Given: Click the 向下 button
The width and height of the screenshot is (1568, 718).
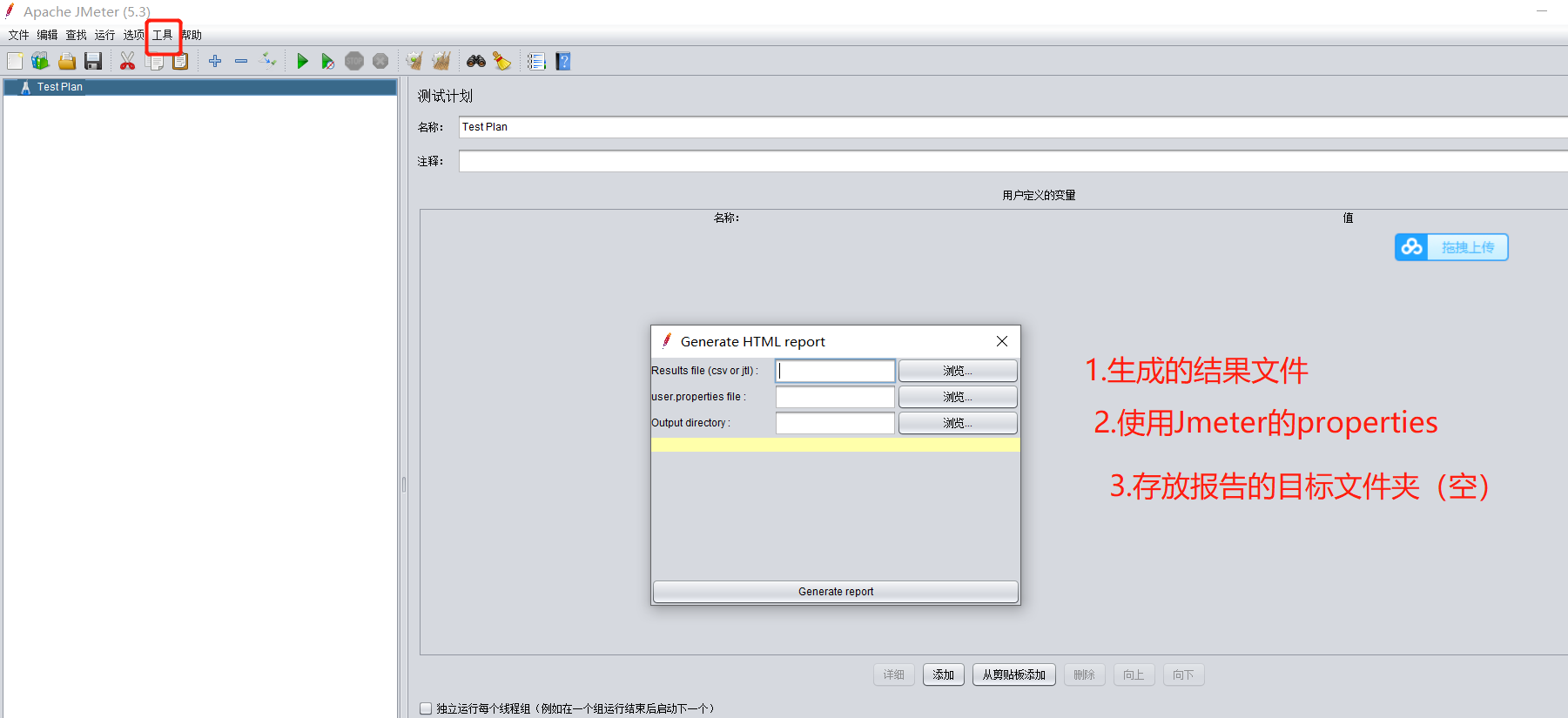Looking at the screenshot, I should tap(1184, 674).
